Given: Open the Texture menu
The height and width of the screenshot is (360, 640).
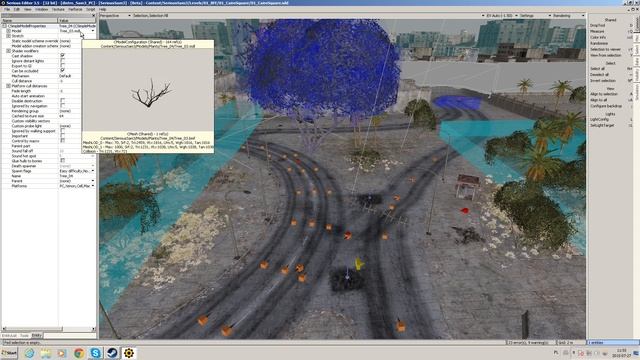Looking at the screenshot, I should coord(58,9).
